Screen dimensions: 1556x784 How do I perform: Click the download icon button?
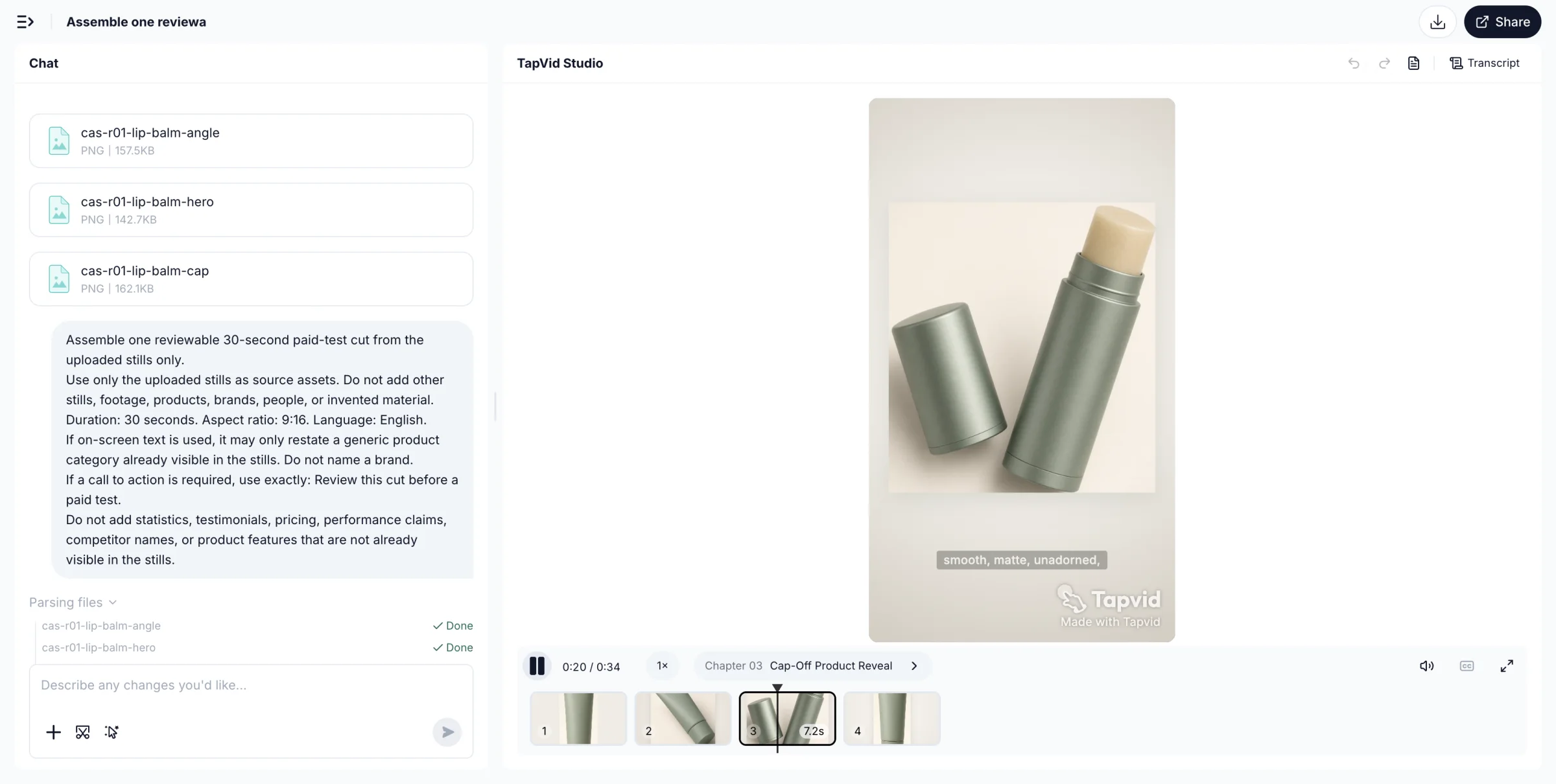point(1437,22)
